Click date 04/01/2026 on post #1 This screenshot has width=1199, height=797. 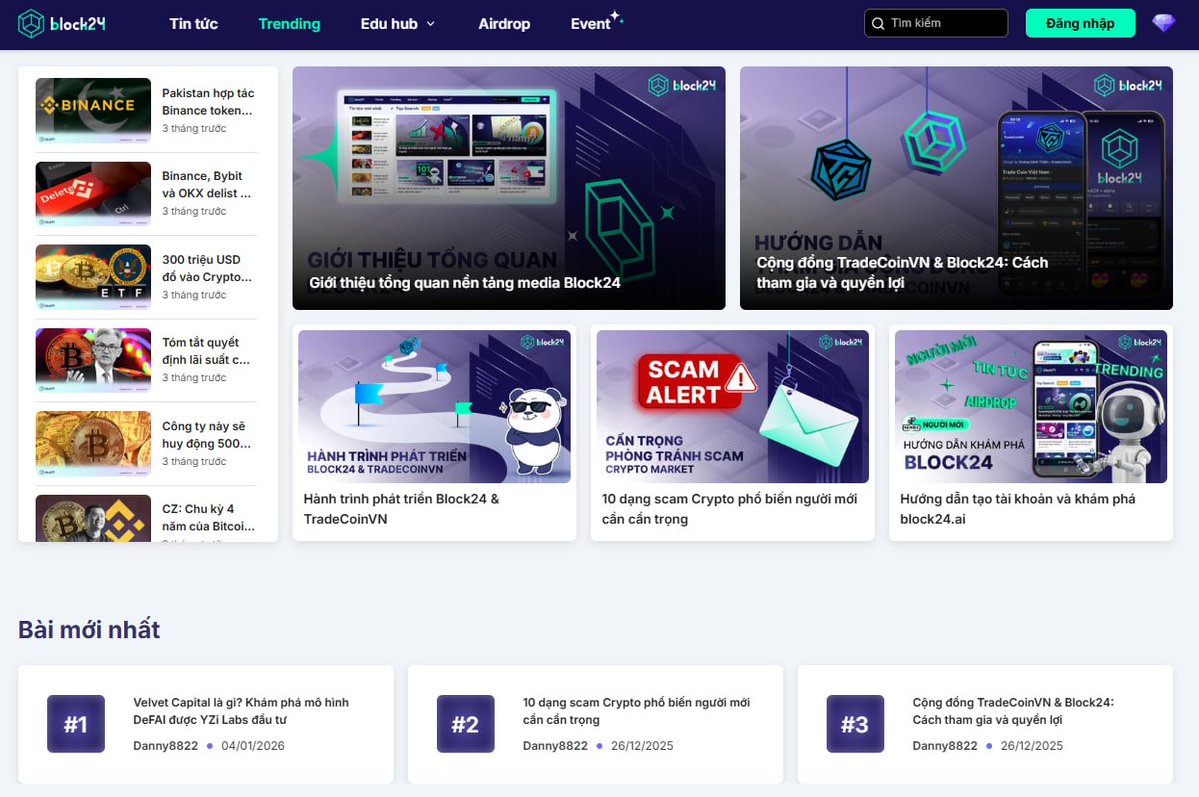(252, 746)
